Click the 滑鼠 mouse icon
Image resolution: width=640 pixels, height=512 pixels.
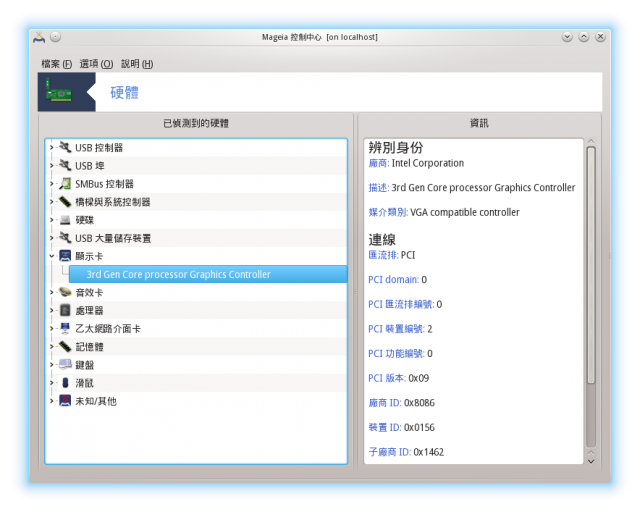coord(65,383)
